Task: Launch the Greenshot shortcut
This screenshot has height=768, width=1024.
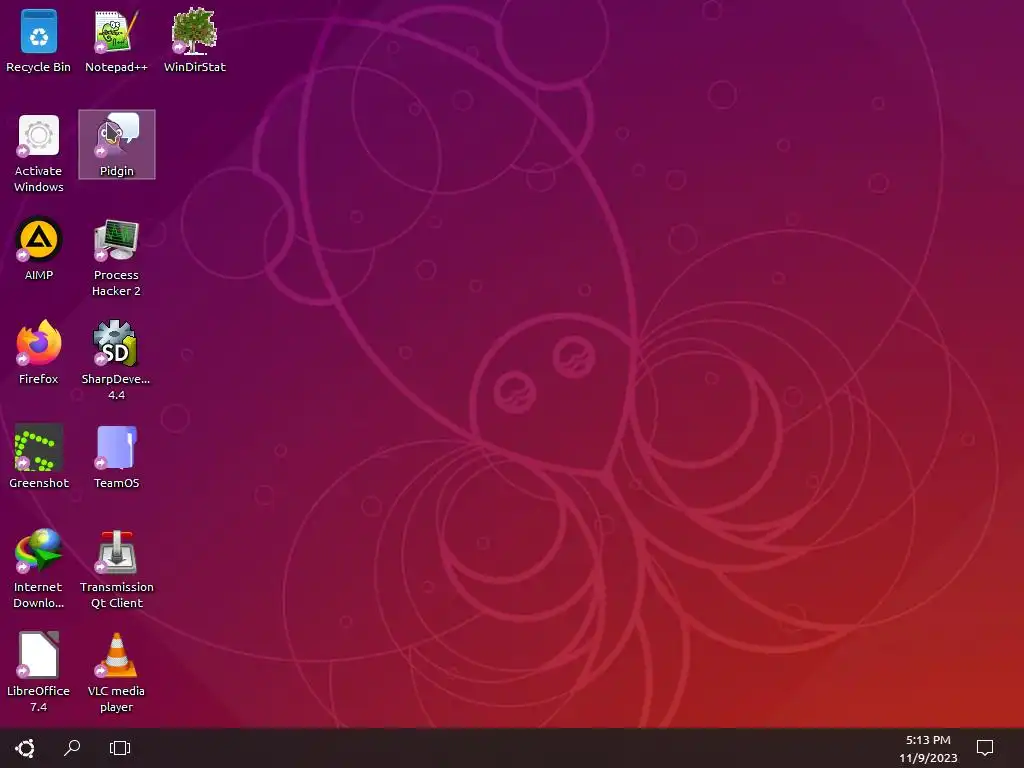Action: [x=39, y=456]
